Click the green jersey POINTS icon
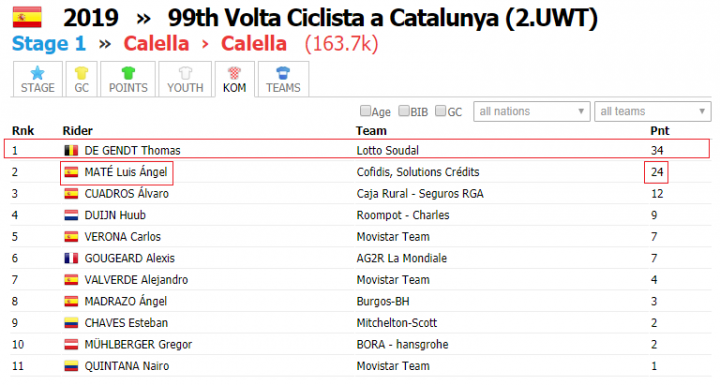This screenshot has height=385, width=720. coord(128,73)
